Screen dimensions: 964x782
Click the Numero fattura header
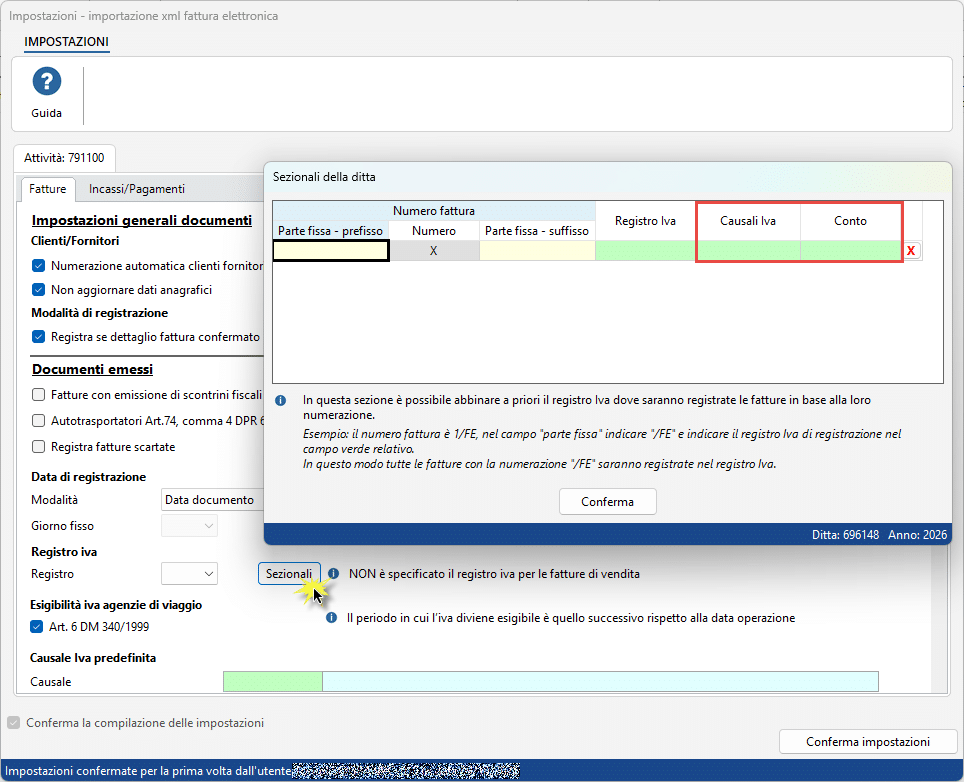click(x=434, y=211)
